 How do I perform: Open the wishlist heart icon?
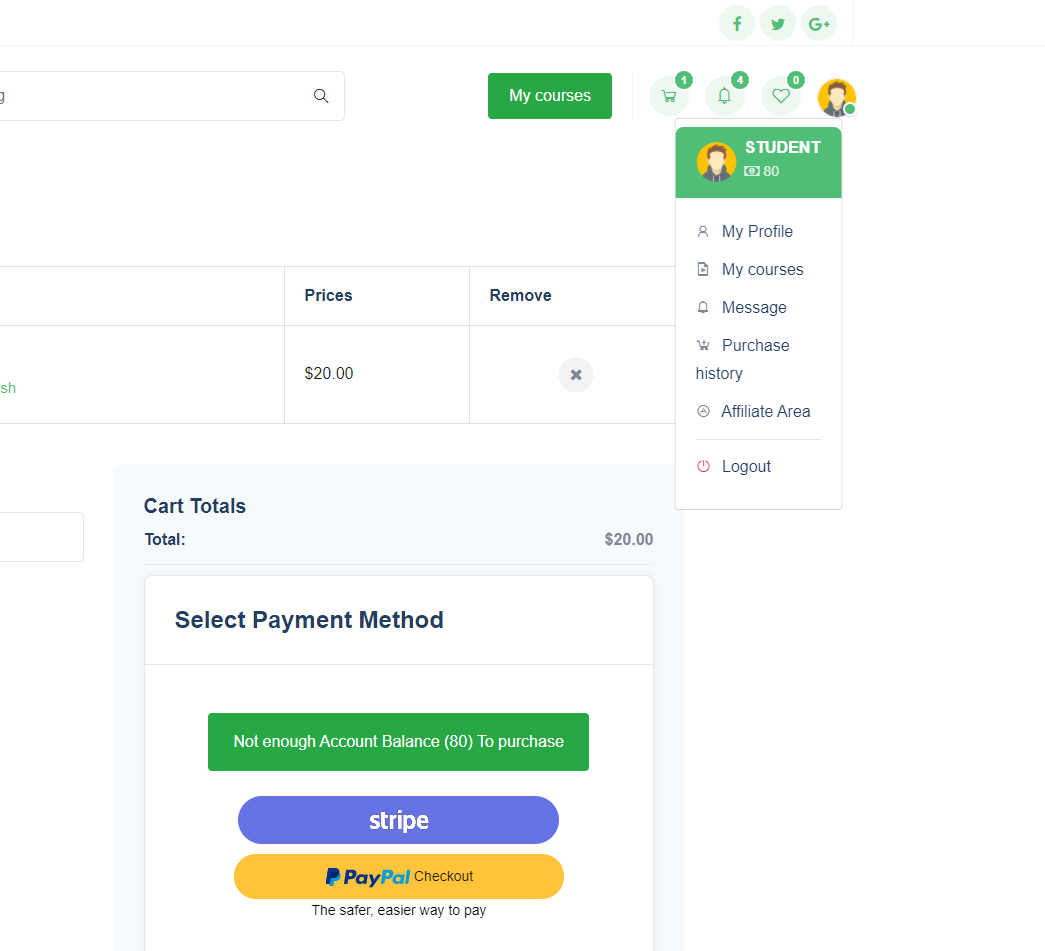781,96
